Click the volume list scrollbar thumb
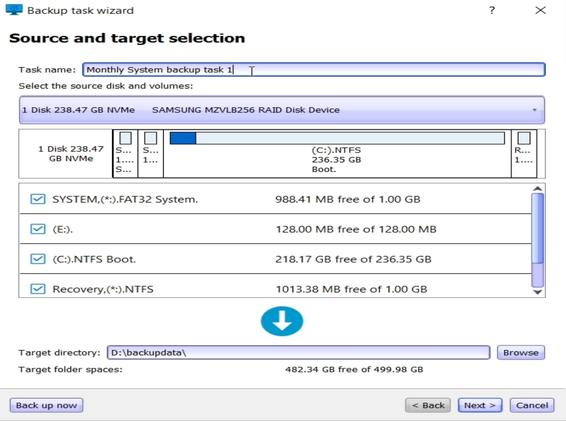The height and width of the screenshot is (421, 566). [537, 229]
